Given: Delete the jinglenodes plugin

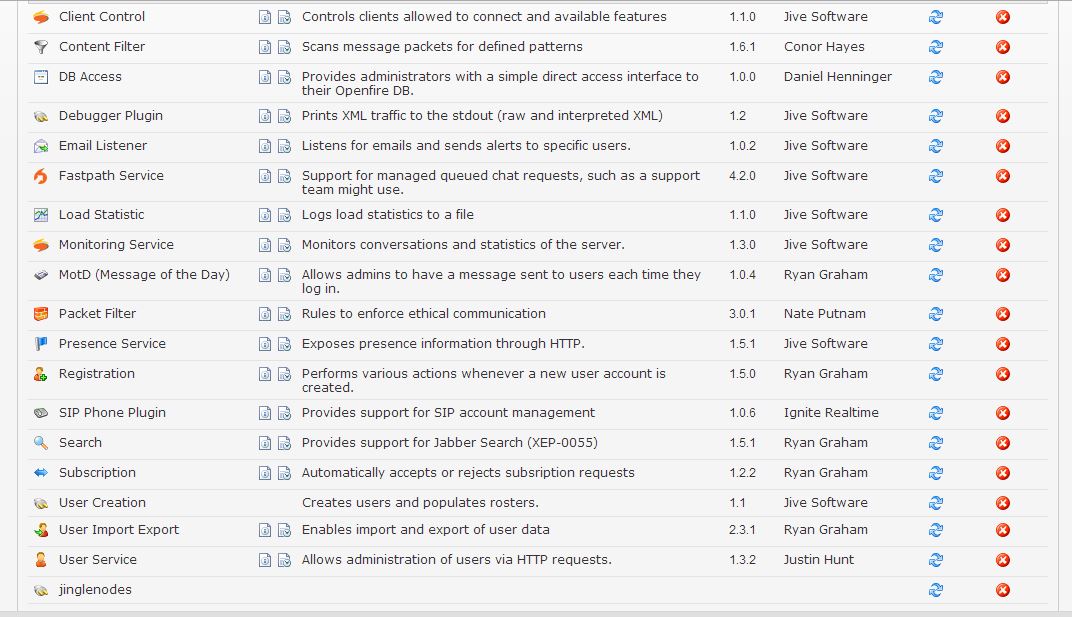Looking at the screenshot, I should pos(1003,591).
